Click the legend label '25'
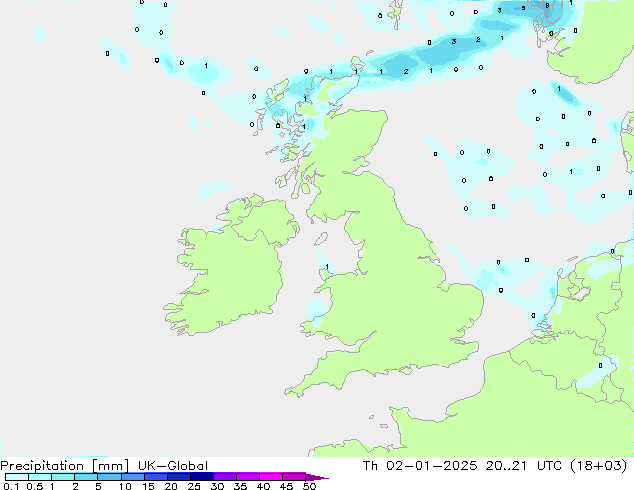This screenshot has height=490, width=634. point(194,486)
